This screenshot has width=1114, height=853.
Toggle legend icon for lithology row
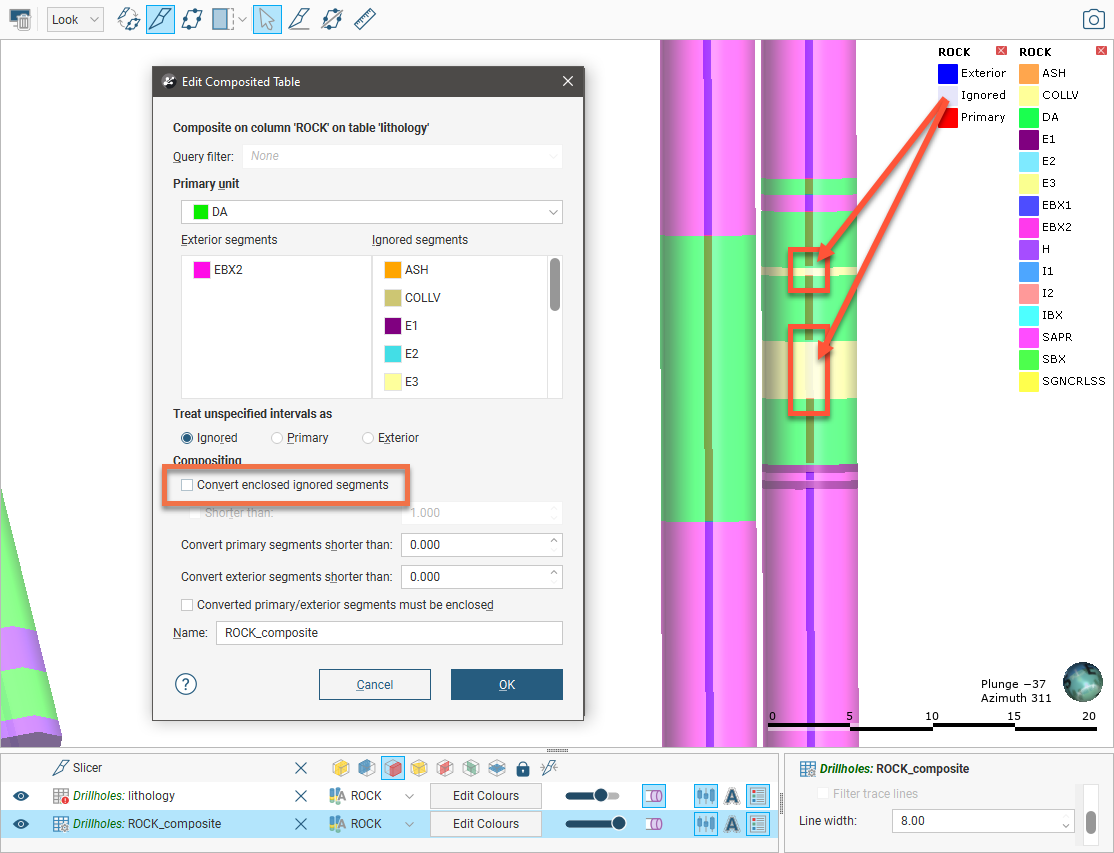[x=758, y=796]
